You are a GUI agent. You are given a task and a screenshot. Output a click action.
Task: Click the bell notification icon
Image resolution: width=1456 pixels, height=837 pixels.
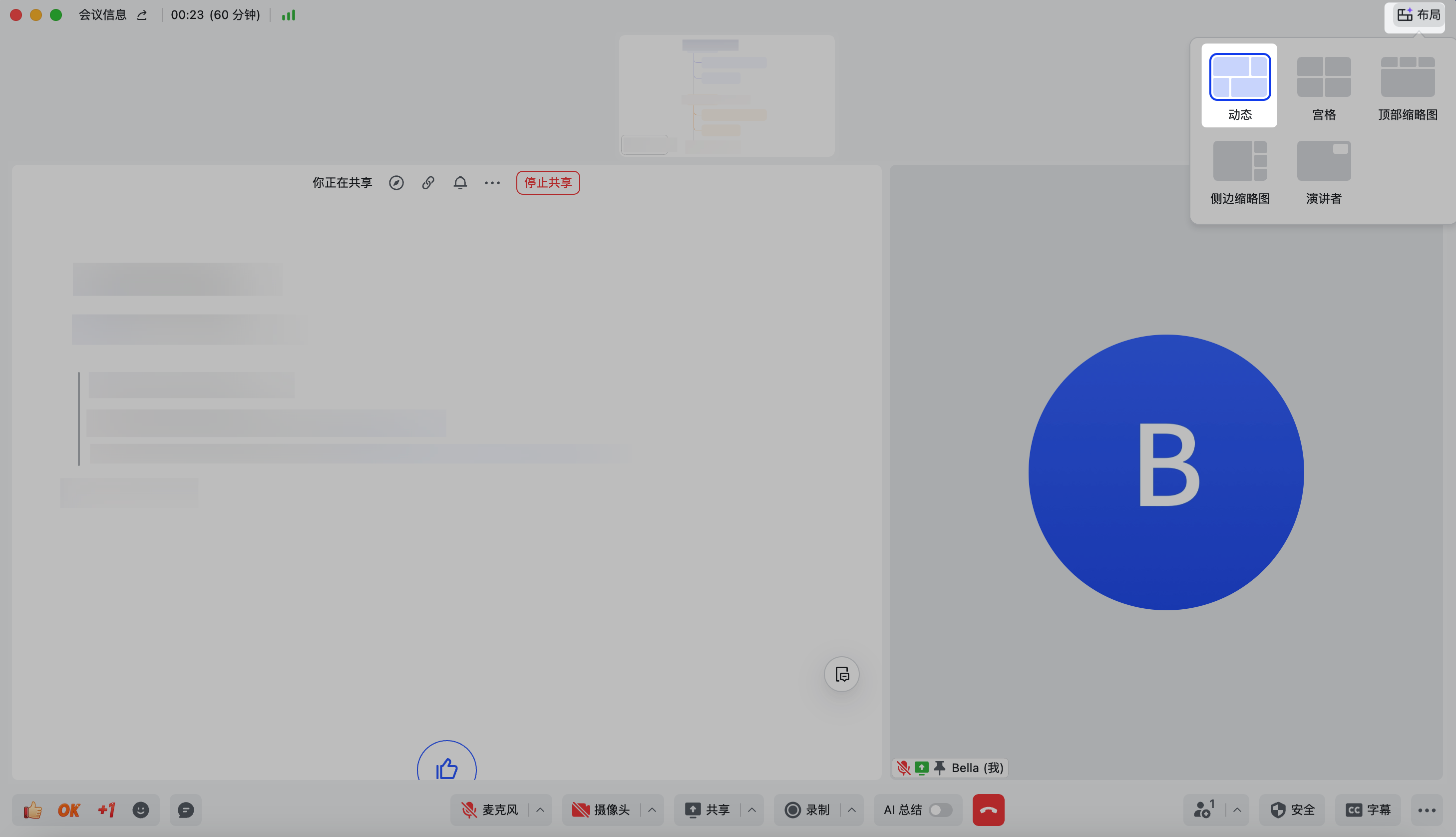(x=460, y=183)
